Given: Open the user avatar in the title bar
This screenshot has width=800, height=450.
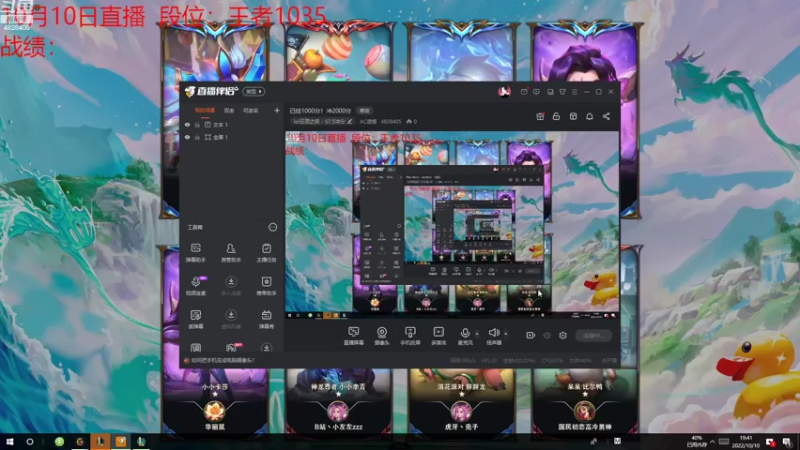Looking at the screenshot, I should pos(504,91).
